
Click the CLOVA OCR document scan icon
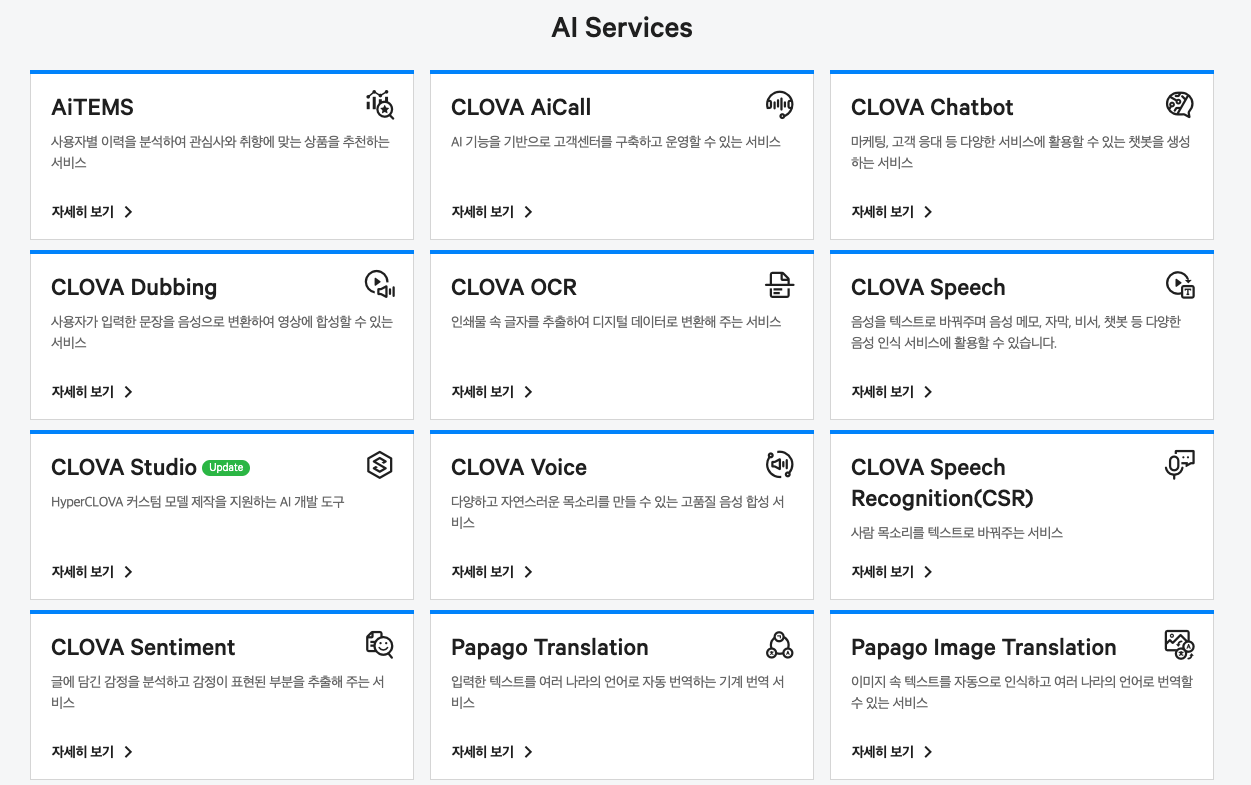779,284
